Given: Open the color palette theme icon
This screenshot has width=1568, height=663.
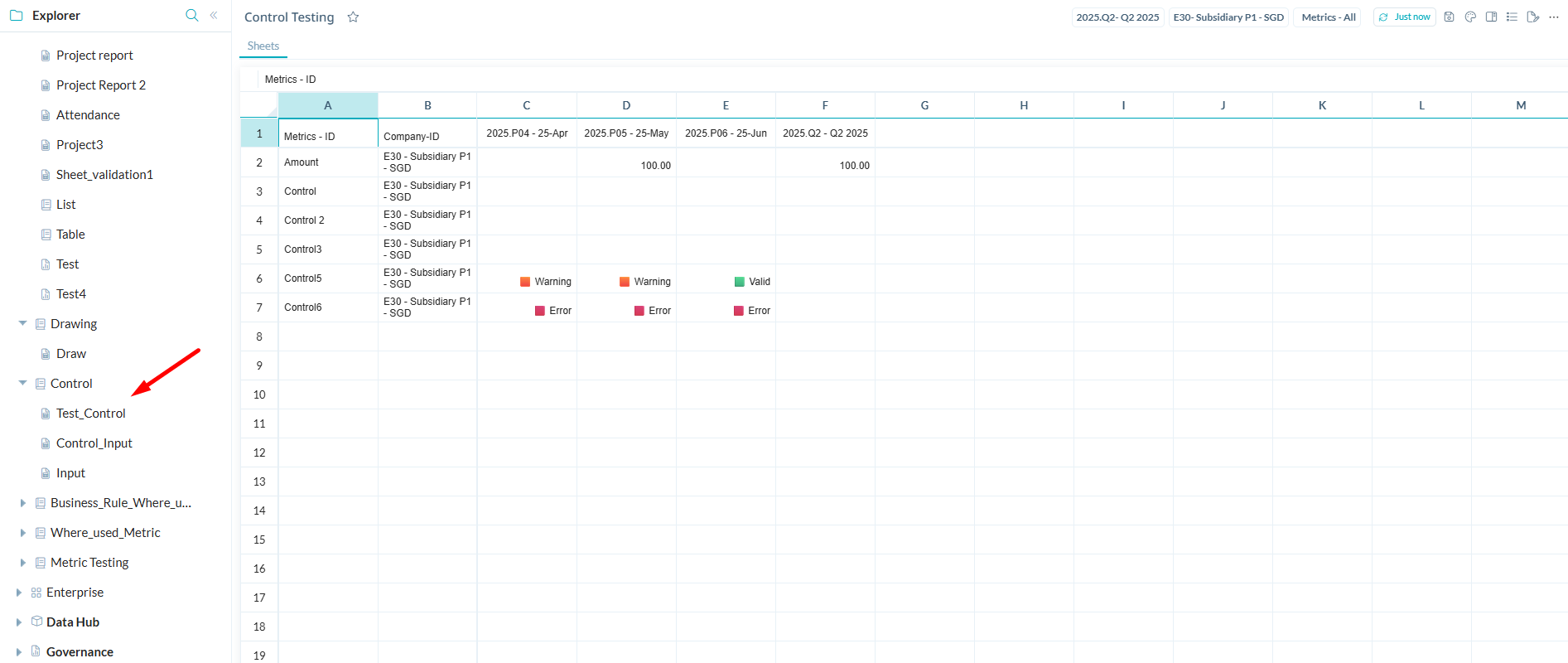Looking at the screenshot, I should pyautogui.click(x=1470, y=17).
